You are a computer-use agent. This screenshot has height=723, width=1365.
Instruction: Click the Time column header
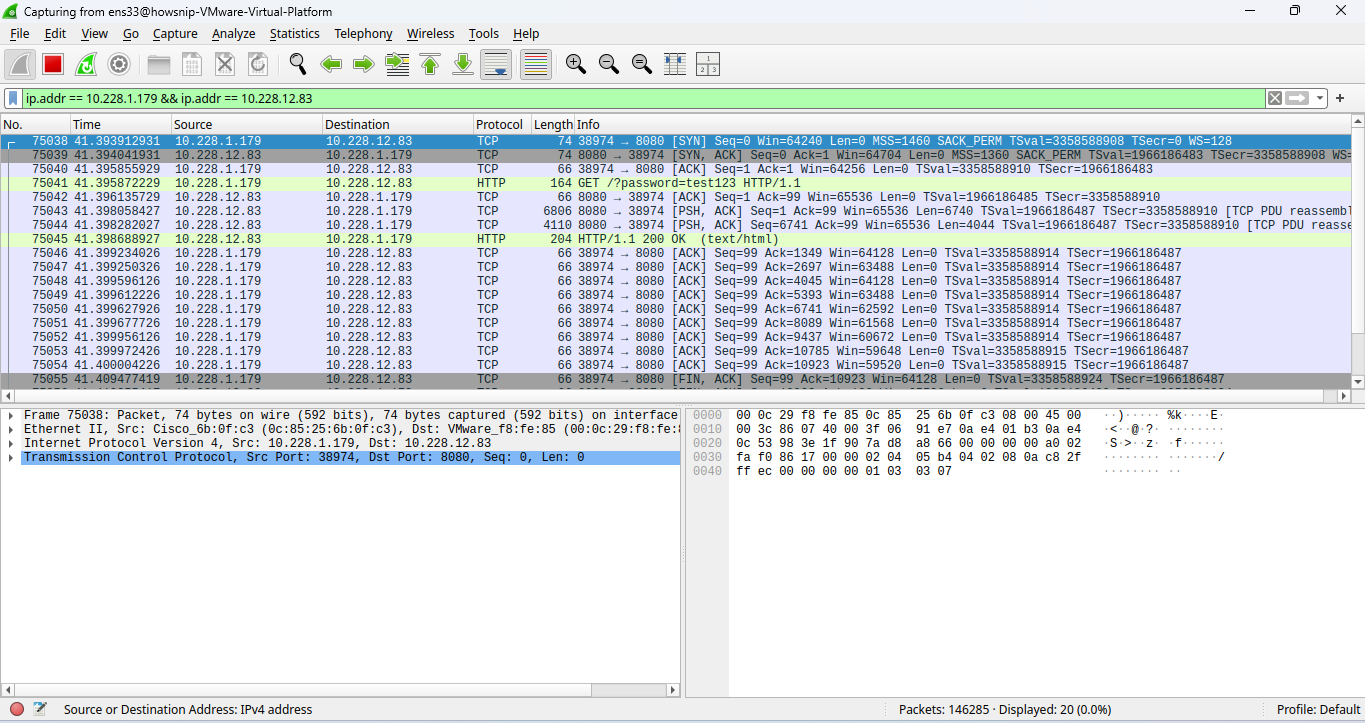click(x=120, y=124)
